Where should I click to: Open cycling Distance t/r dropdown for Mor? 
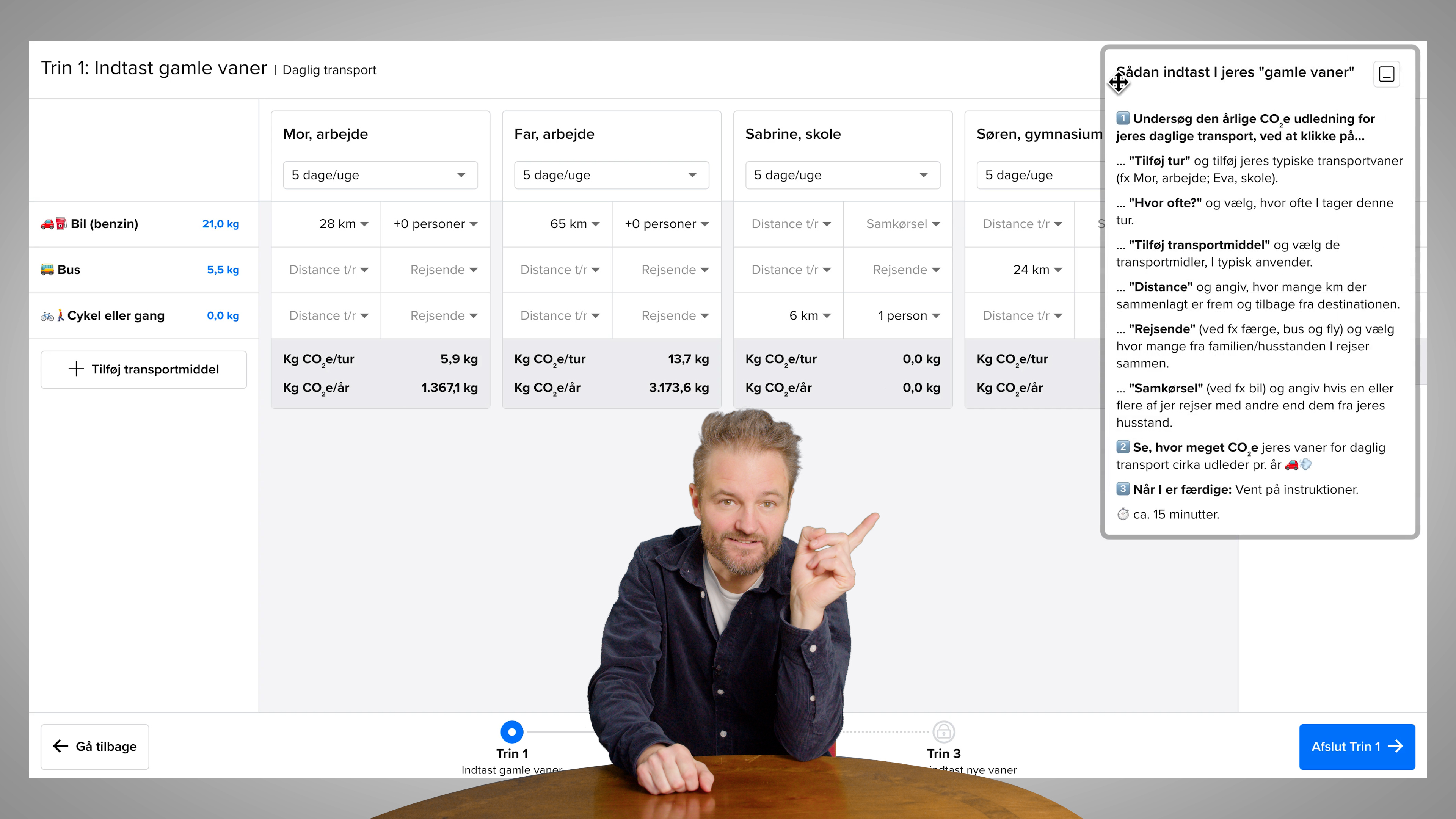coord(326,315)
